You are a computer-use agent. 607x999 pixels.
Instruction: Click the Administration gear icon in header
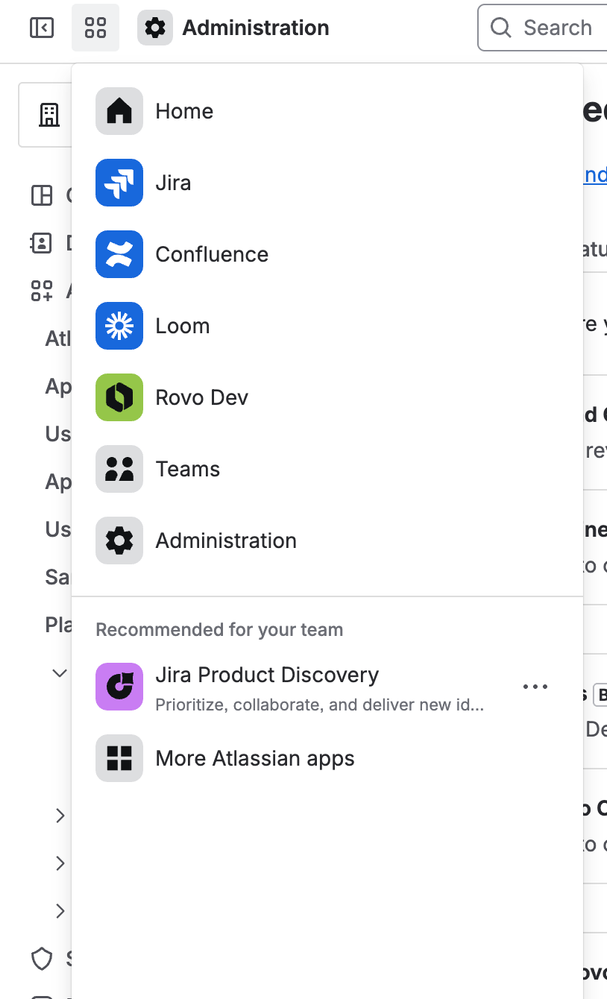click(155, 28)
